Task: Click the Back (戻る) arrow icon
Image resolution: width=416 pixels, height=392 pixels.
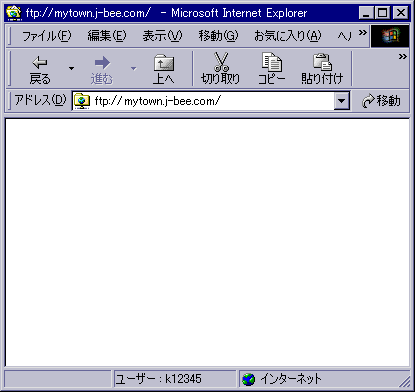Action: [x=40, y=63]
